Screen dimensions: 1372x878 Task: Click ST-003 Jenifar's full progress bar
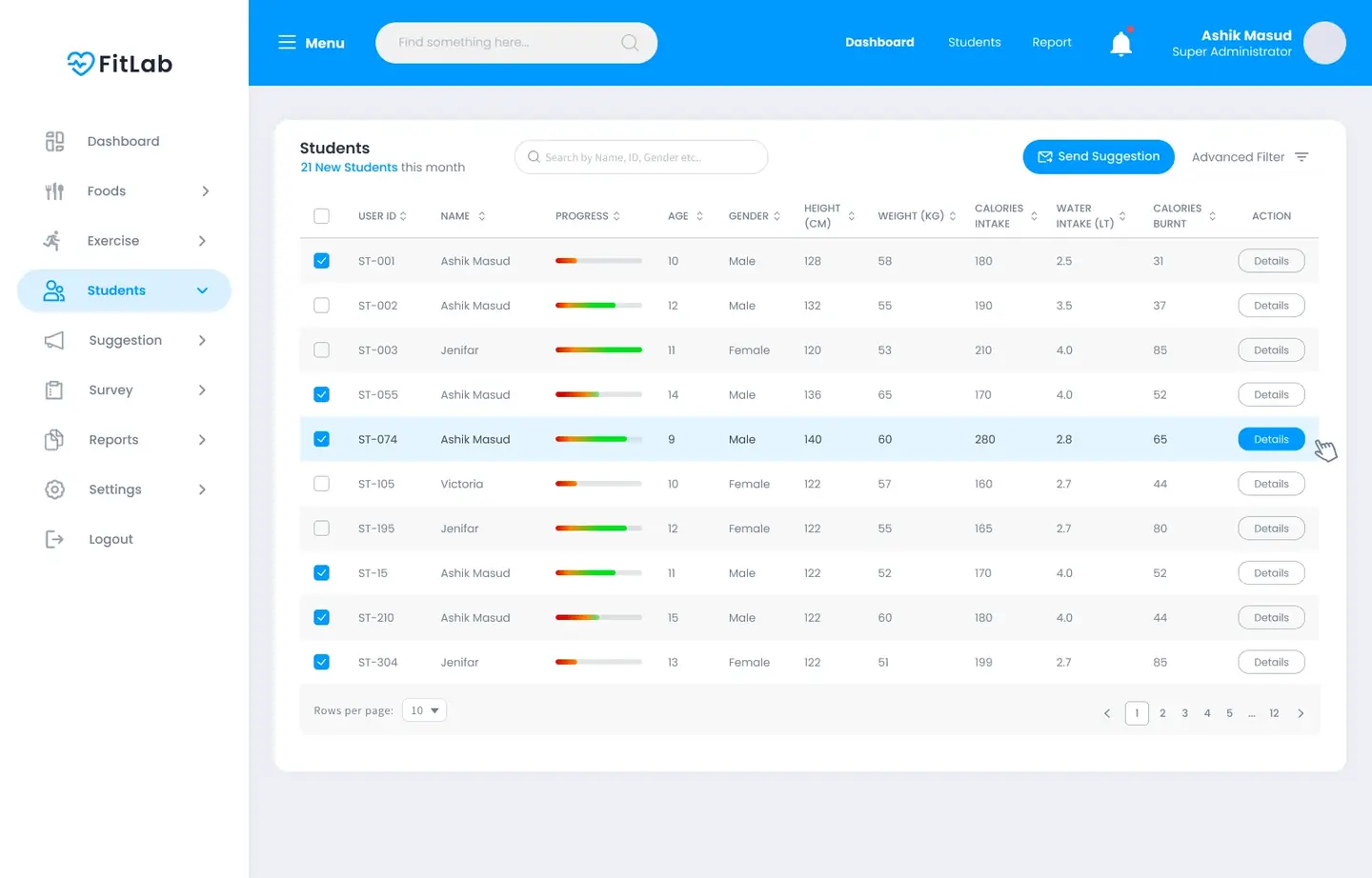click(x=598, y=350)
